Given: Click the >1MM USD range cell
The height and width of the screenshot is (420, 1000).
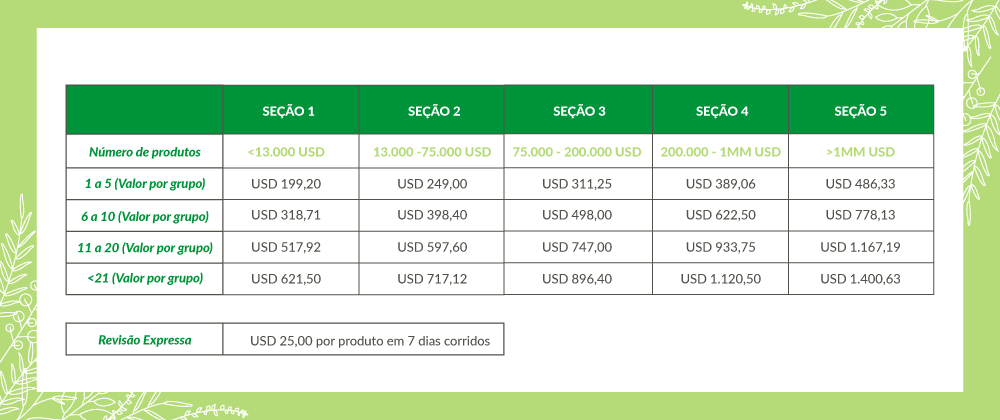Looking at the screenshot, I should 860,152.
